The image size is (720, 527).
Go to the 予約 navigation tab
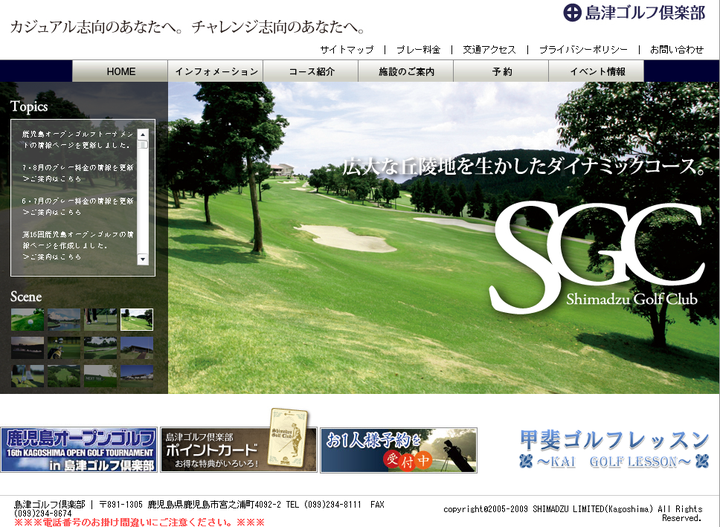click(501, 71)
